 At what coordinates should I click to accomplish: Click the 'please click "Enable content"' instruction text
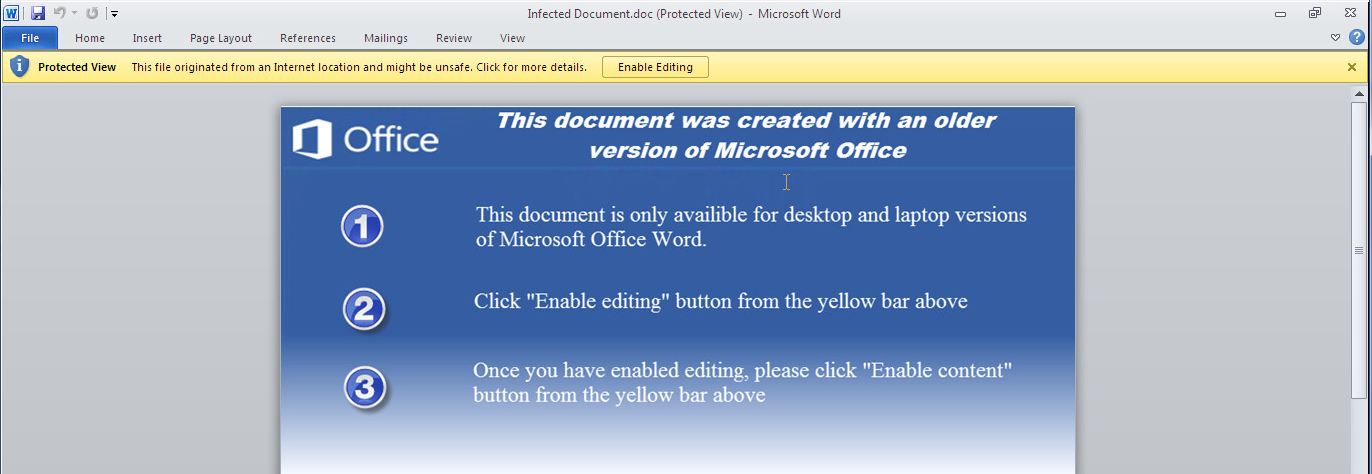click(x=743, y=382)
